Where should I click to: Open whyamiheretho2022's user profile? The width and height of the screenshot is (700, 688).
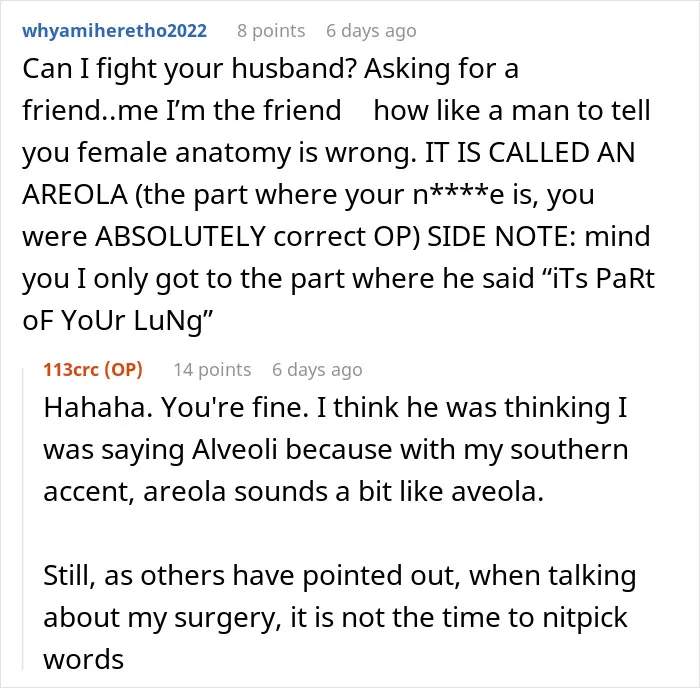(114, 31)
